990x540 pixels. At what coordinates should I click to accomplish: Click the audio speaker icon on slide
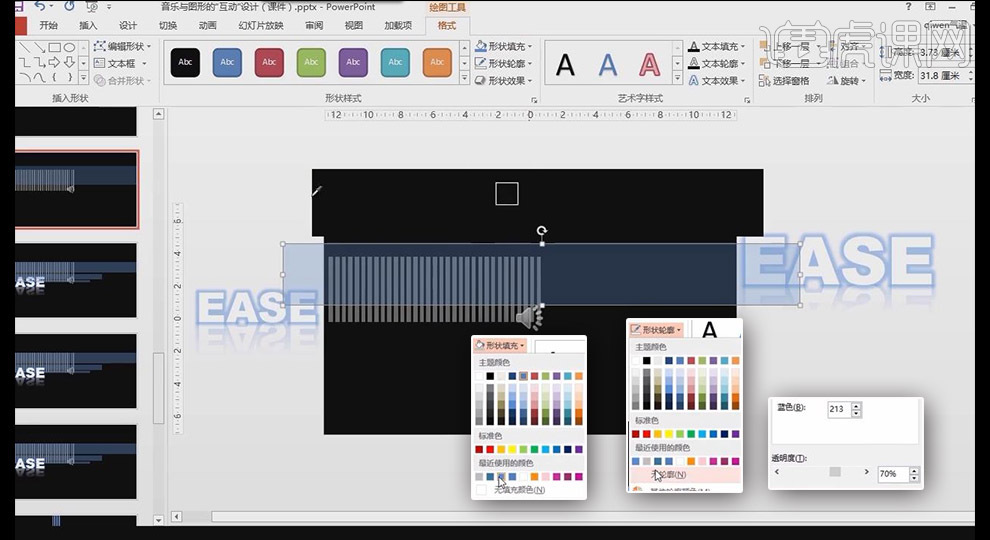pos(528,318)
